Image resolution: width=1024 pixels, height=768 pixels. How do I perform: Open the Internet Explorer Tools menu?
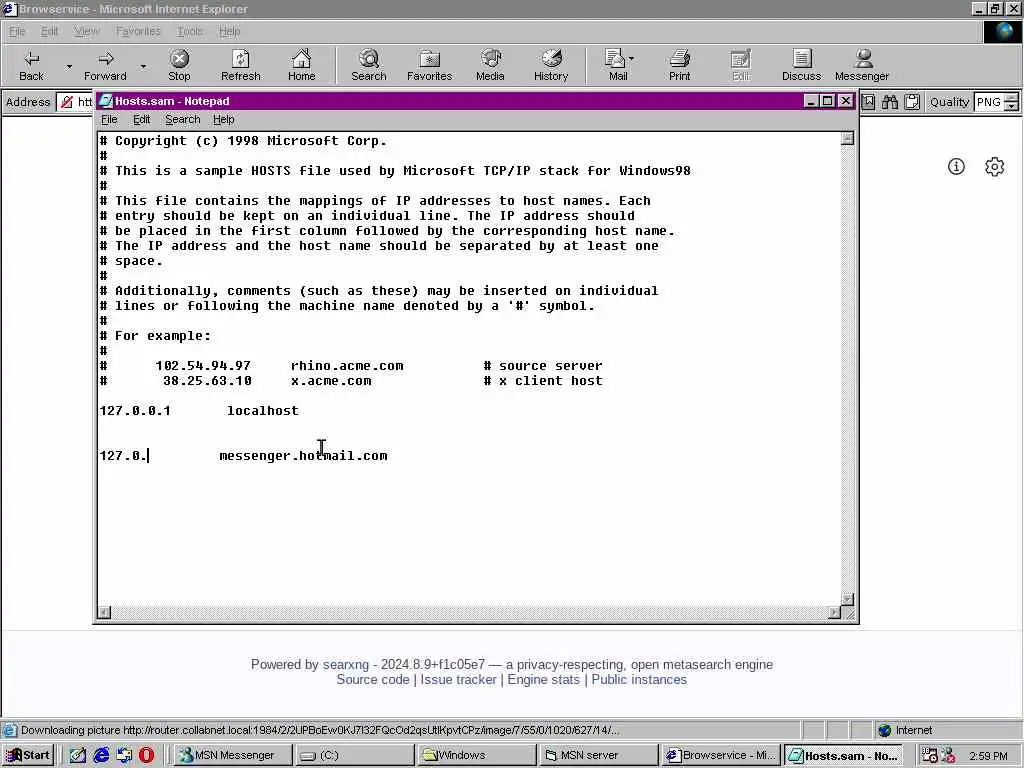189,31
